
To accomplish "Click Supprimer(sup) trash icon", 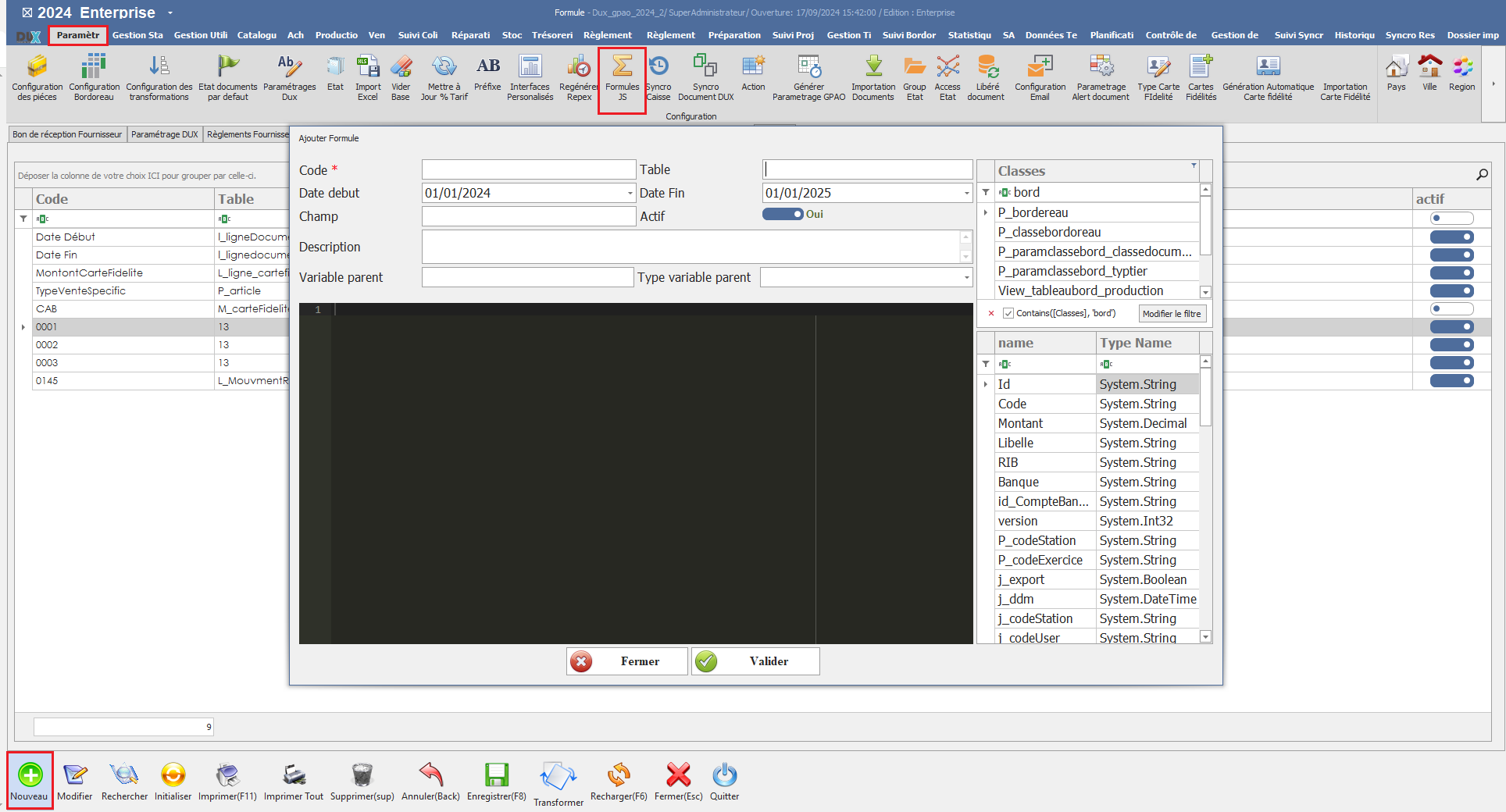I will click(x=362, y=781).
